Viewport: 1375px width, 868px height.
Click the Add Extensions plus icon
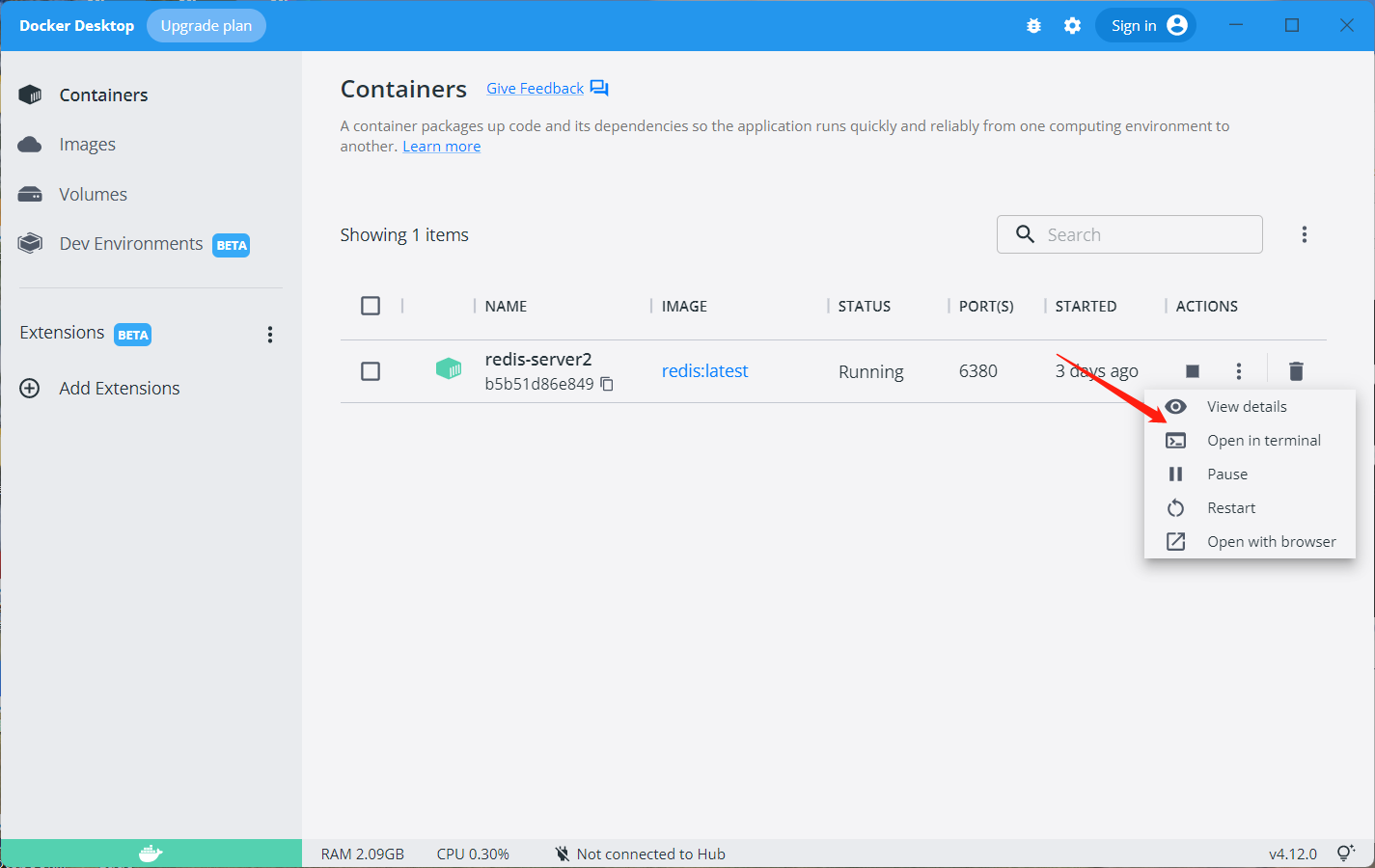[30, 388]
